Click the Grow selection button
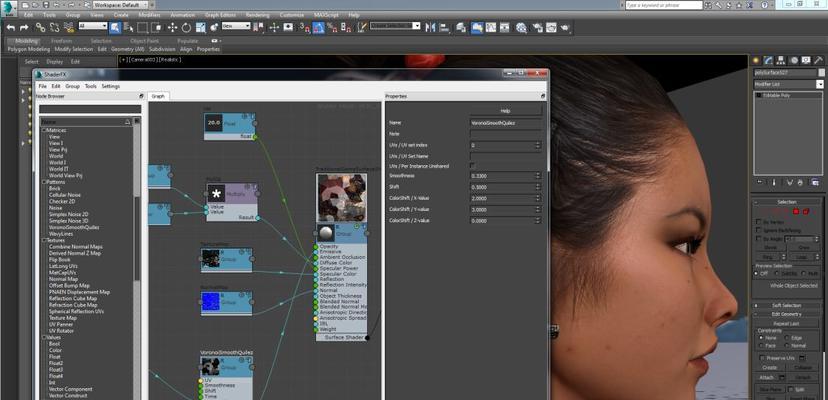Image resolution: width=828 pixels, height=400 pixels. pyautogui.click(x=803, y=247)
